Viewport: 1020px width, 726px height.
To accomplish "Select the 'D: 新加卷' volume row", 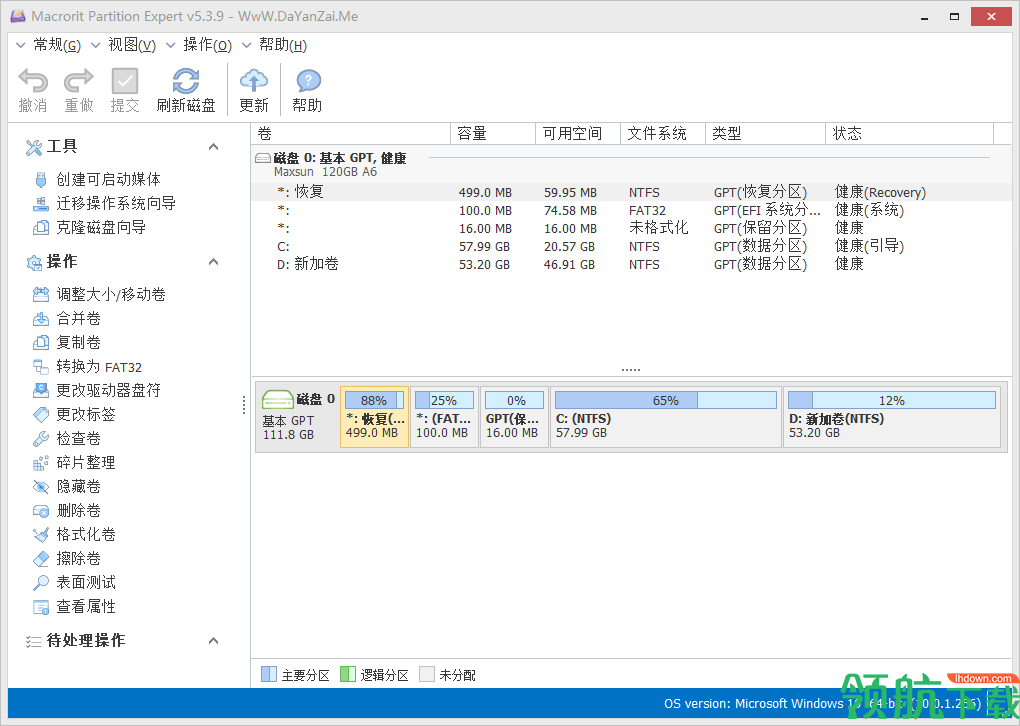I will [x=631, y=265].
